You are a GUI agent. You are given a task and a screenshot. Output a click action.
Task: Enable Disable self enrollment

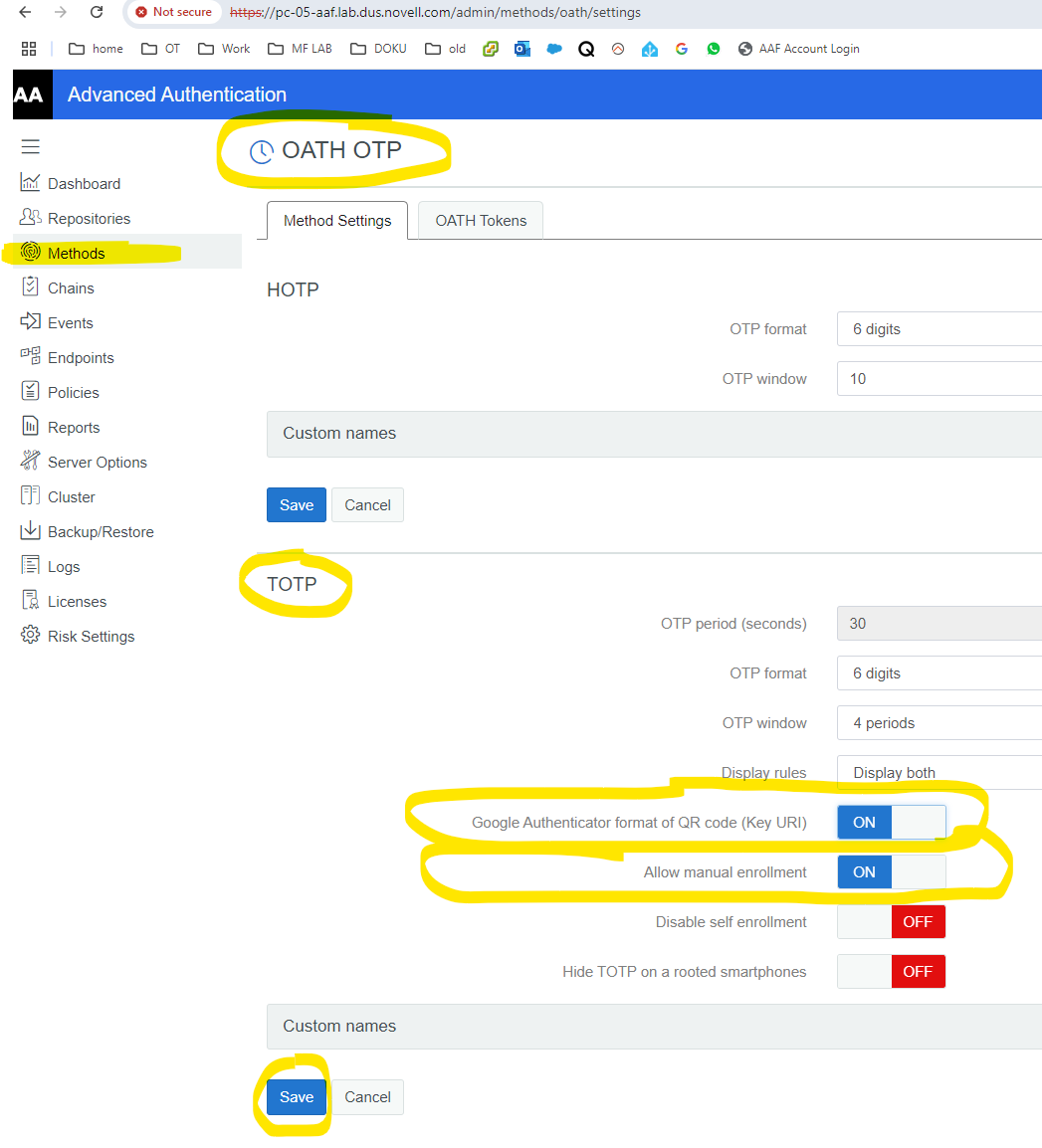click(x=891, y=921)
